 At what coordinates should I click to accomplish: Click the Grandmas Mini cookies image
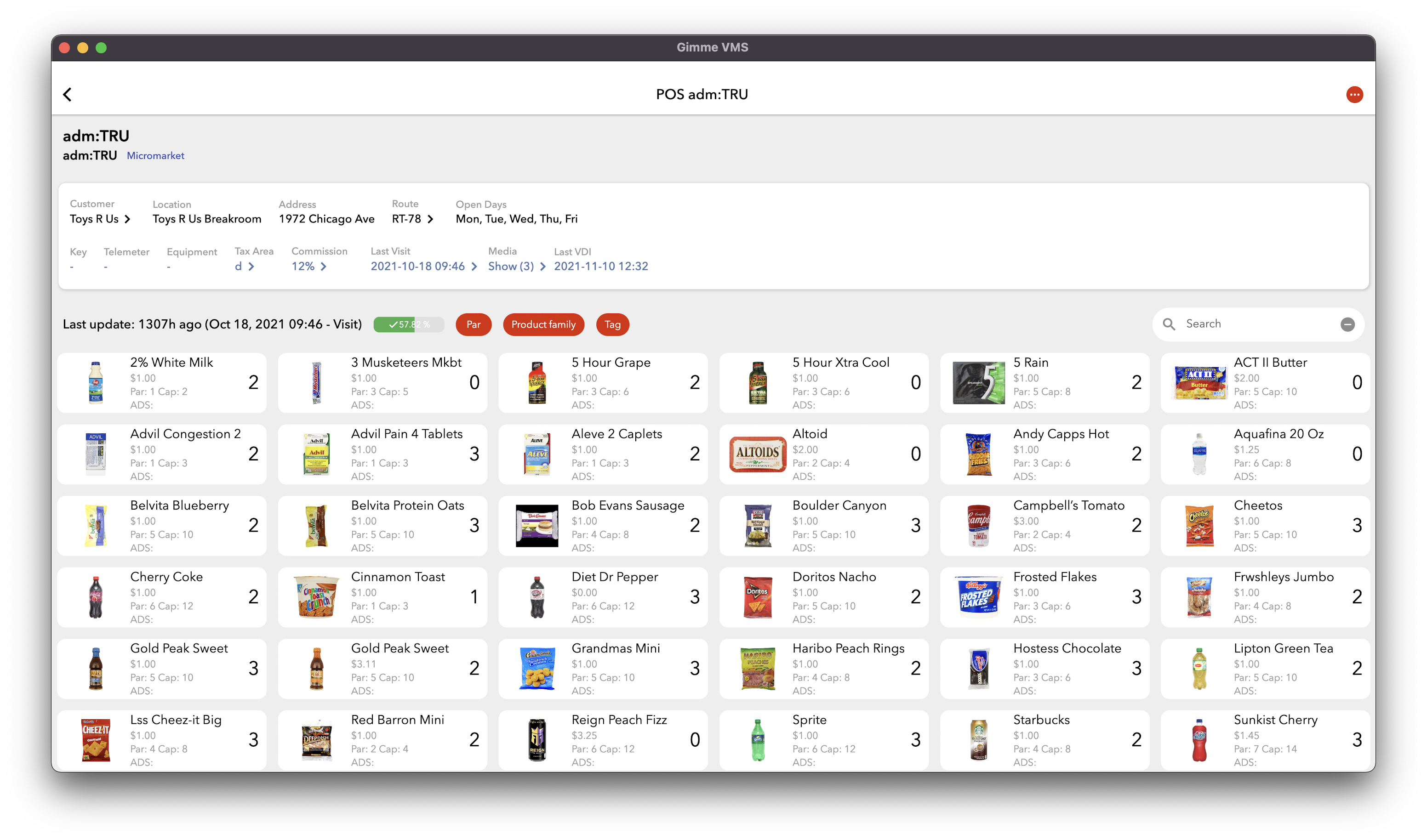click(537, 669)
